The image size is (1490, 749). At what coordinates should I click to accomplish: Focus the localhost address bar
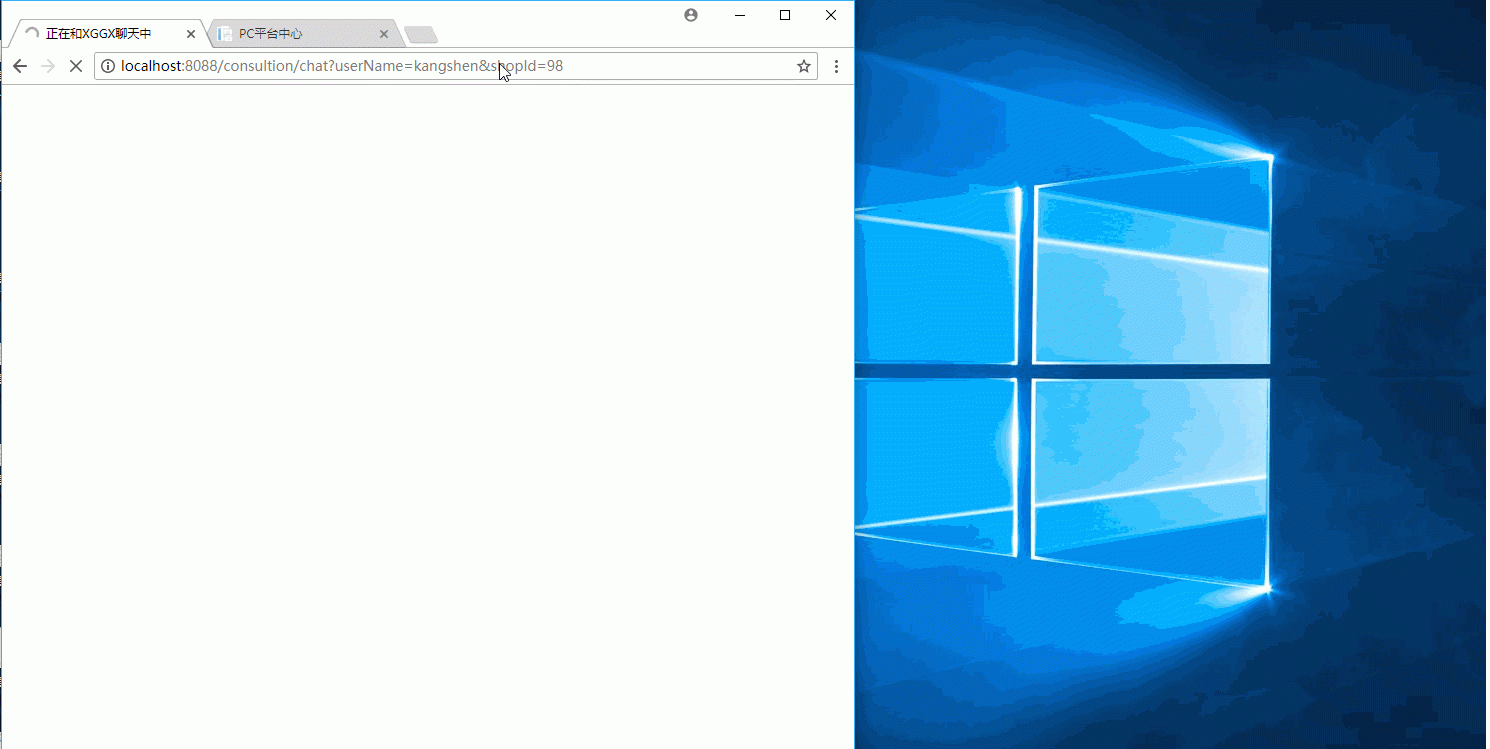(x=455, y=66)
